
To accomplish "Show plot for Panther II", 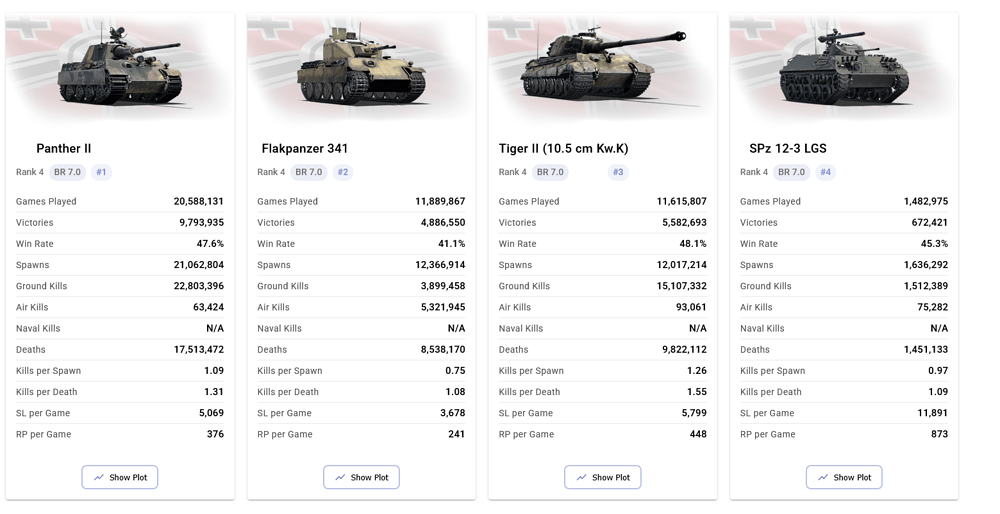I will click(x=120, y=477).
